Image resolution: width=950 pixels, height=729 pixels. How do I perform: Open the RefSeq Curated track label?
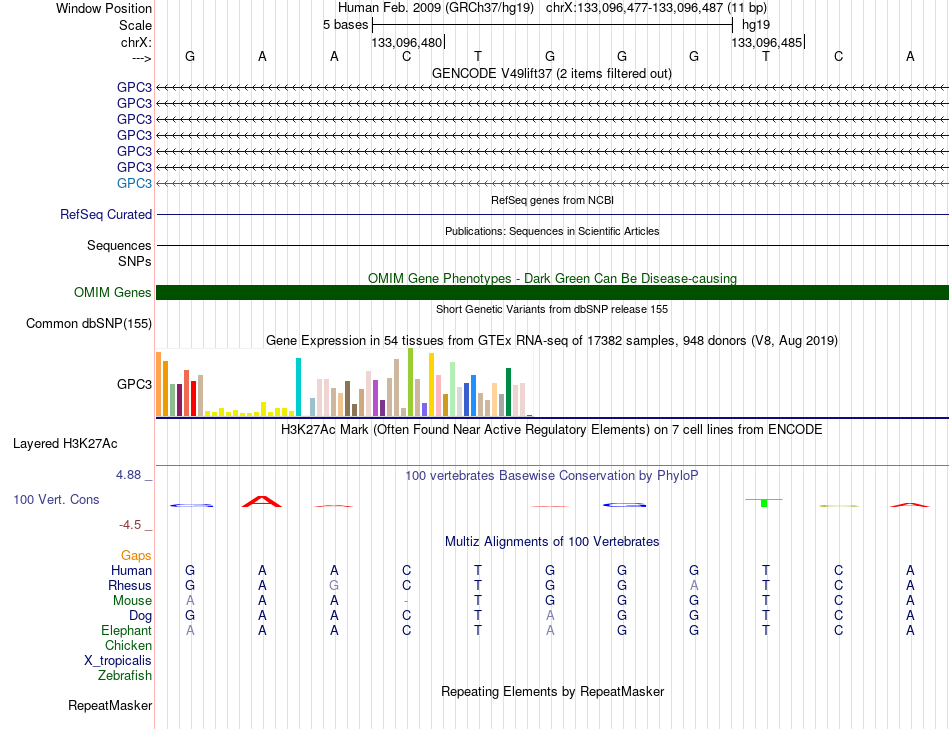tap(106, 215)
